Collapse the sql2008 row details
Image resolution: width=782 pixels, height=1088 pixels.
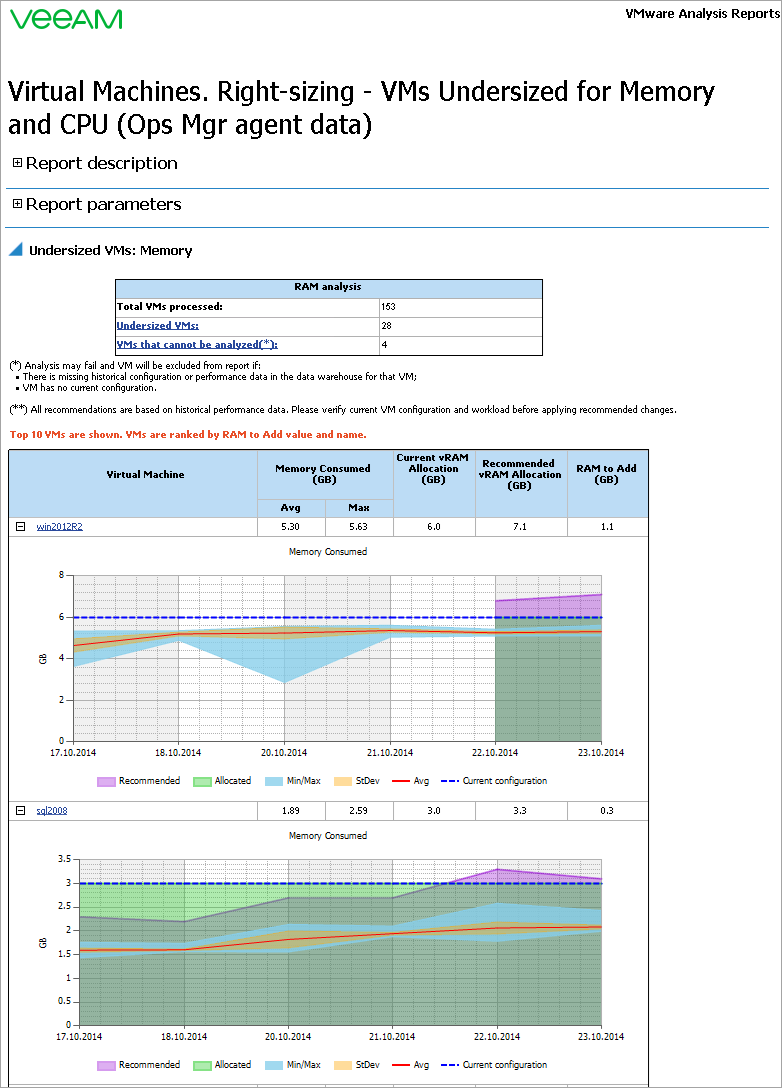(21, 810)
